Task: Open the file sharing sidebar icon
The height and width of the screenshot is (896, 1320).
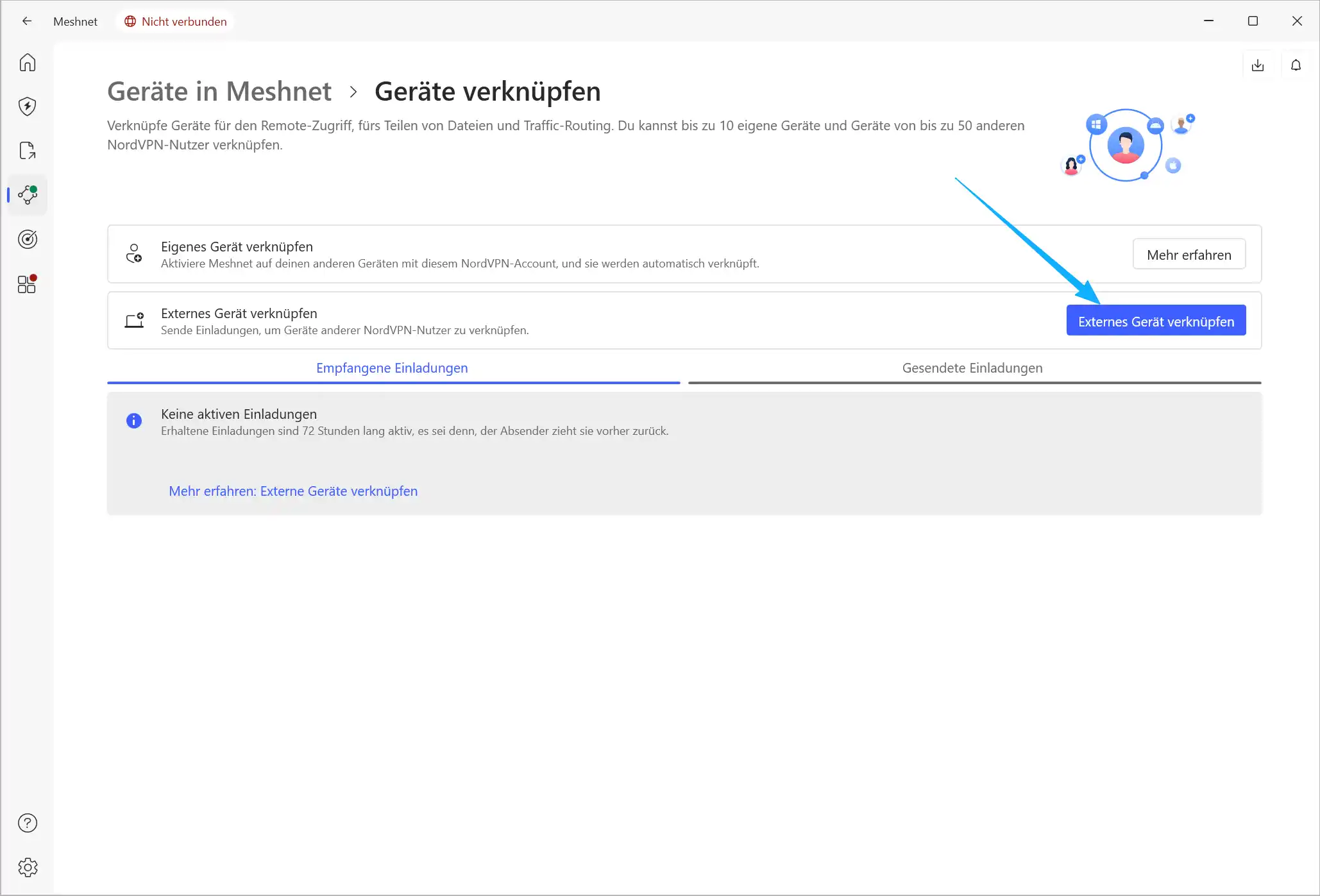Action: coord(27,151)
